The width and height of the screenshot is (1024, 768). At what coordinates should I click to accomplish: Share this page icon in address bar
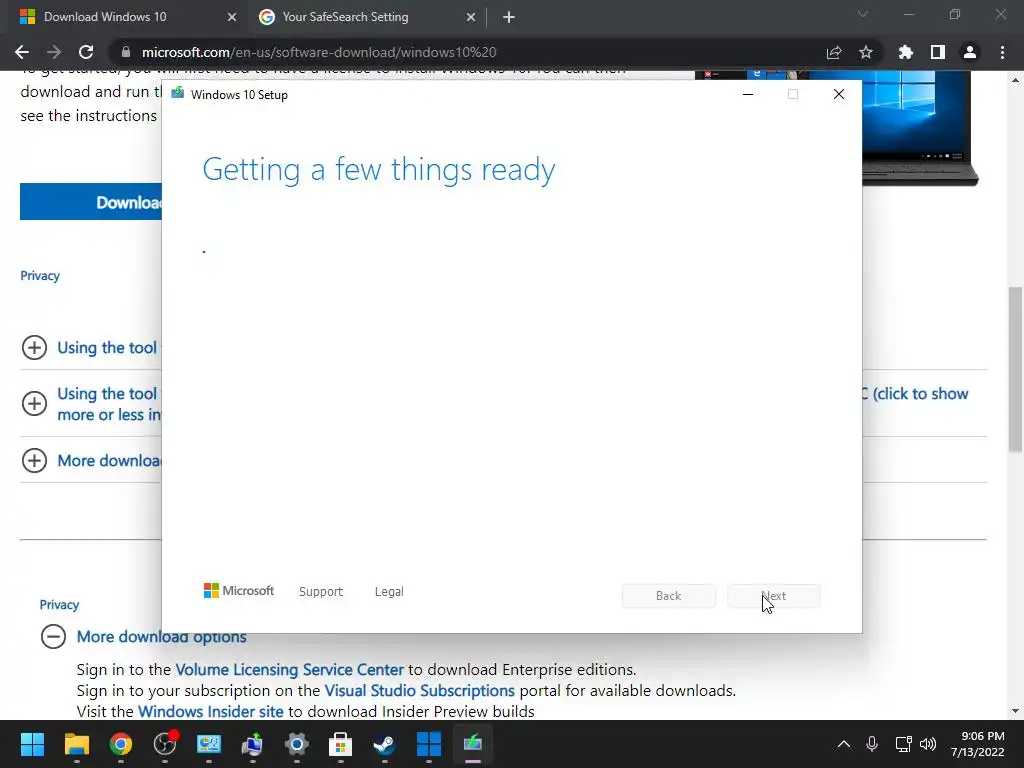834,52
